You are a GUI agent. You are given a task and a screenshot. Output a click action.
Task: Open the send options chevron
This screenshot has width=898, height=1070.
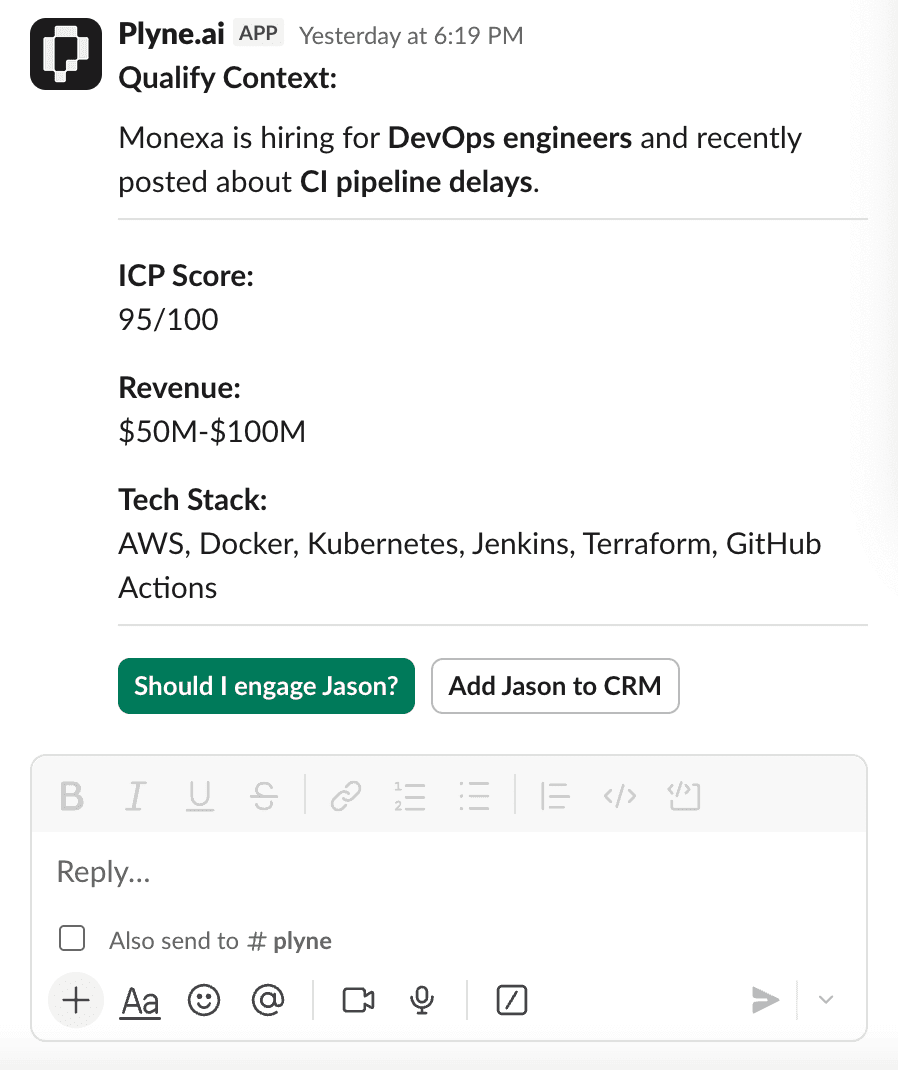(824, 999)
